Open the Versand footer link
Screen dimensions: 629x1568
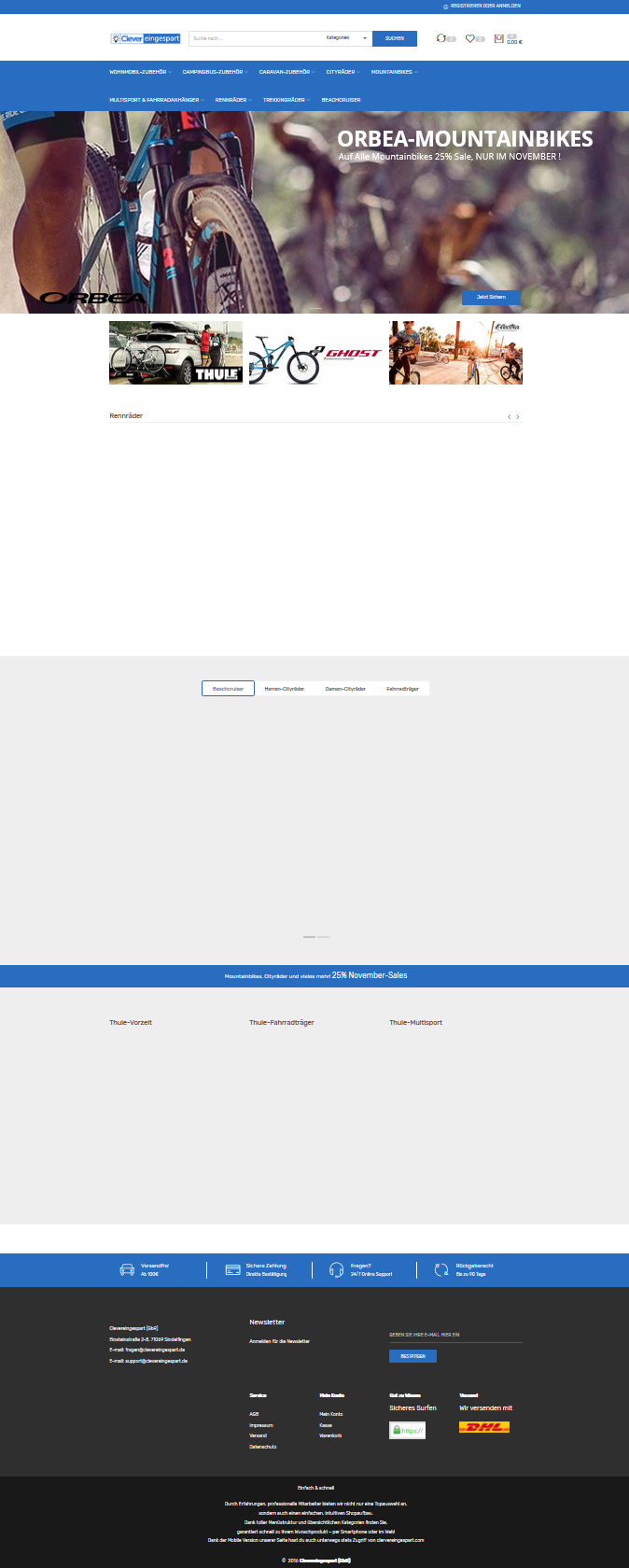click(x=259, y=1435)
